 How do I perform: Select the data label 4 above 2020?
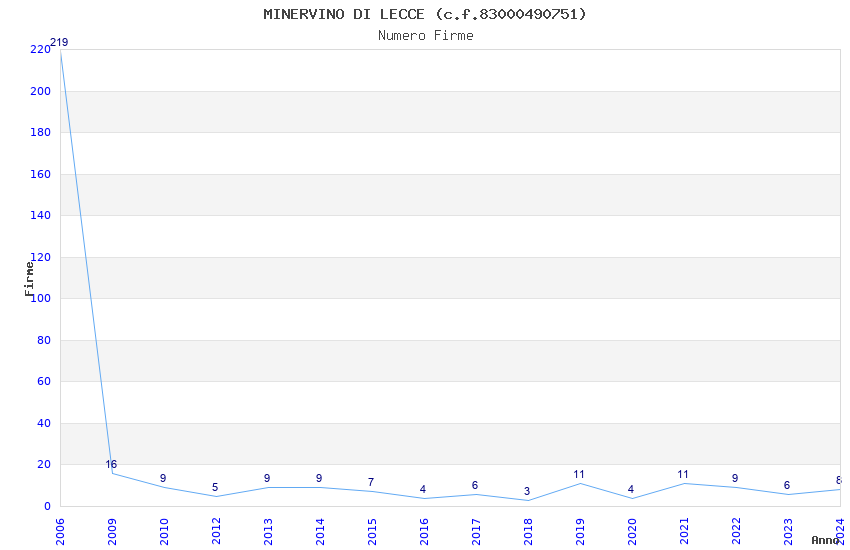(x=631, y=489)
